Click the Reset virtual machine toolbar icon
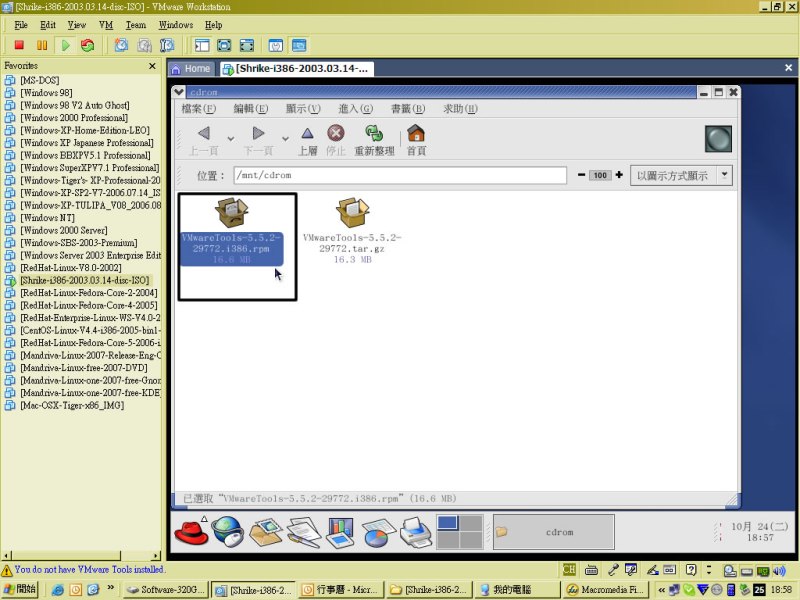Screen dimensions: 800x600 (88, 45)
